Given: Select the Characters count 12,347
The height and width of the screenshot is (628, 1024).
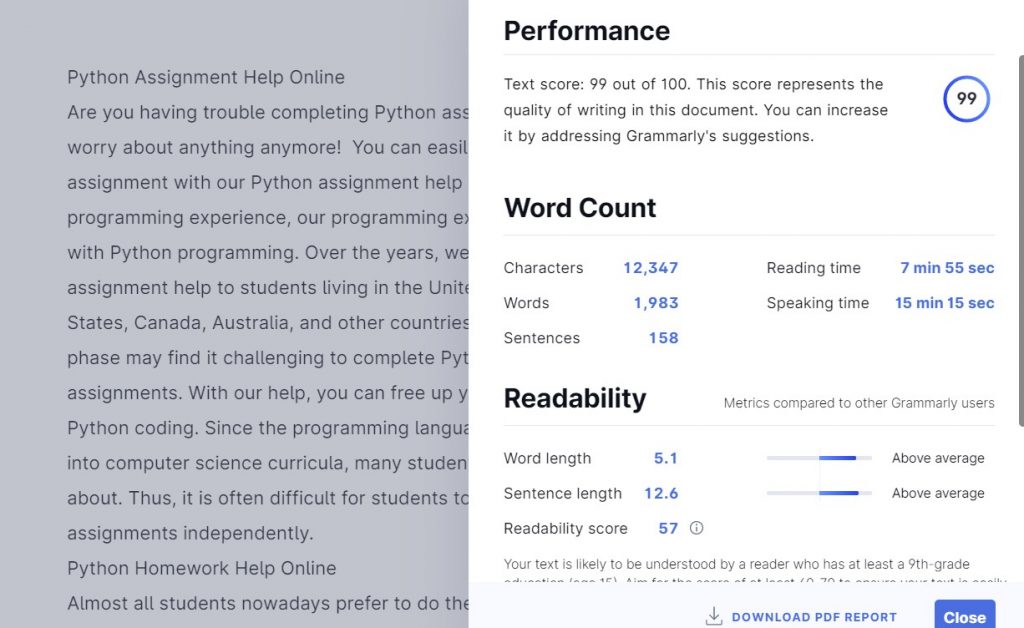Looking at the screenshot, I should 650,268.
